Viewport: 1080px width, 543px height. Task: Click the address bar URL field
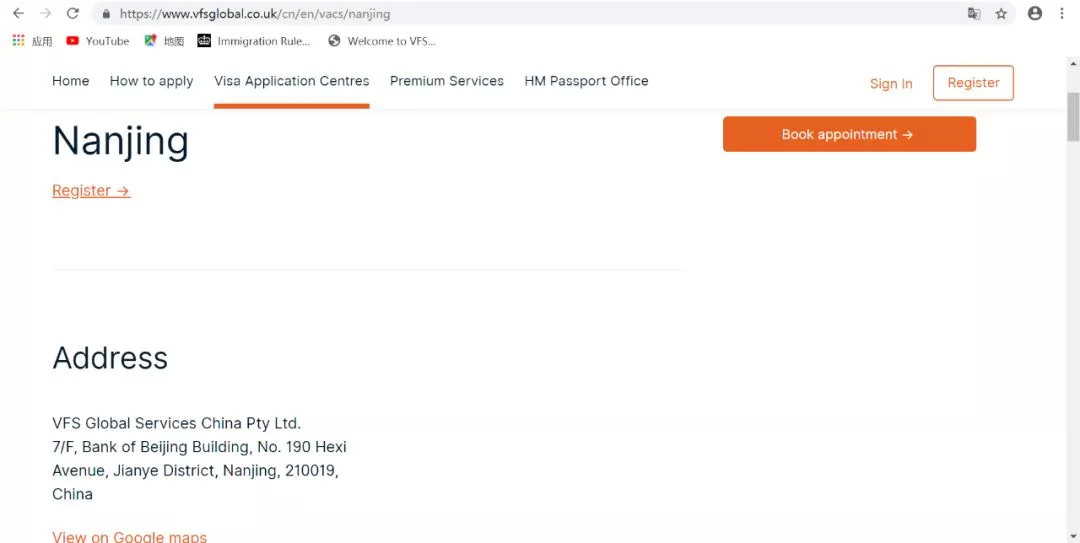500,14
